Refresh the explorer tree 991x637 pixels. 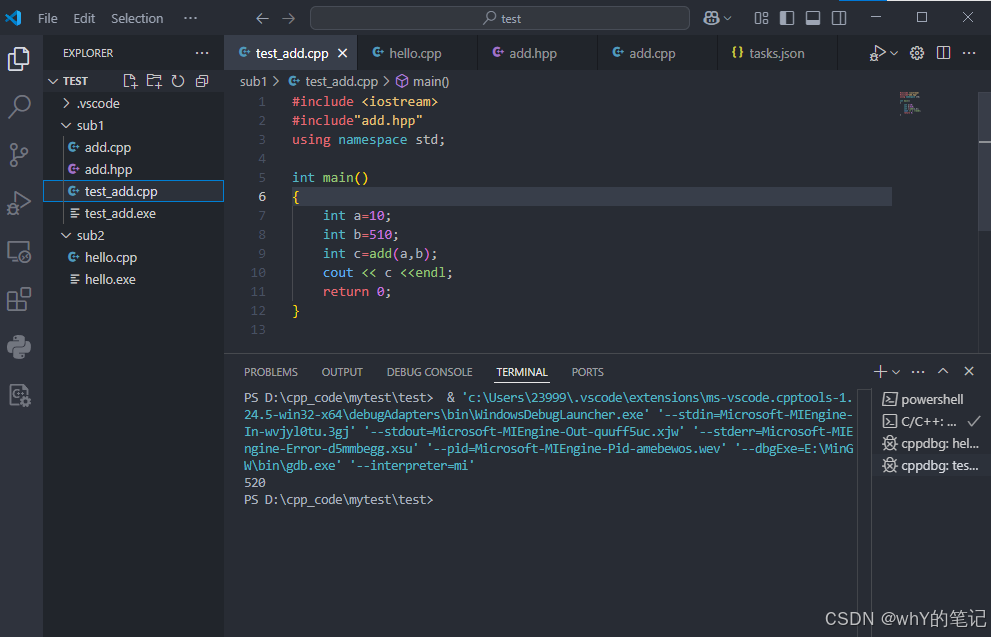[x=178, y=81]
